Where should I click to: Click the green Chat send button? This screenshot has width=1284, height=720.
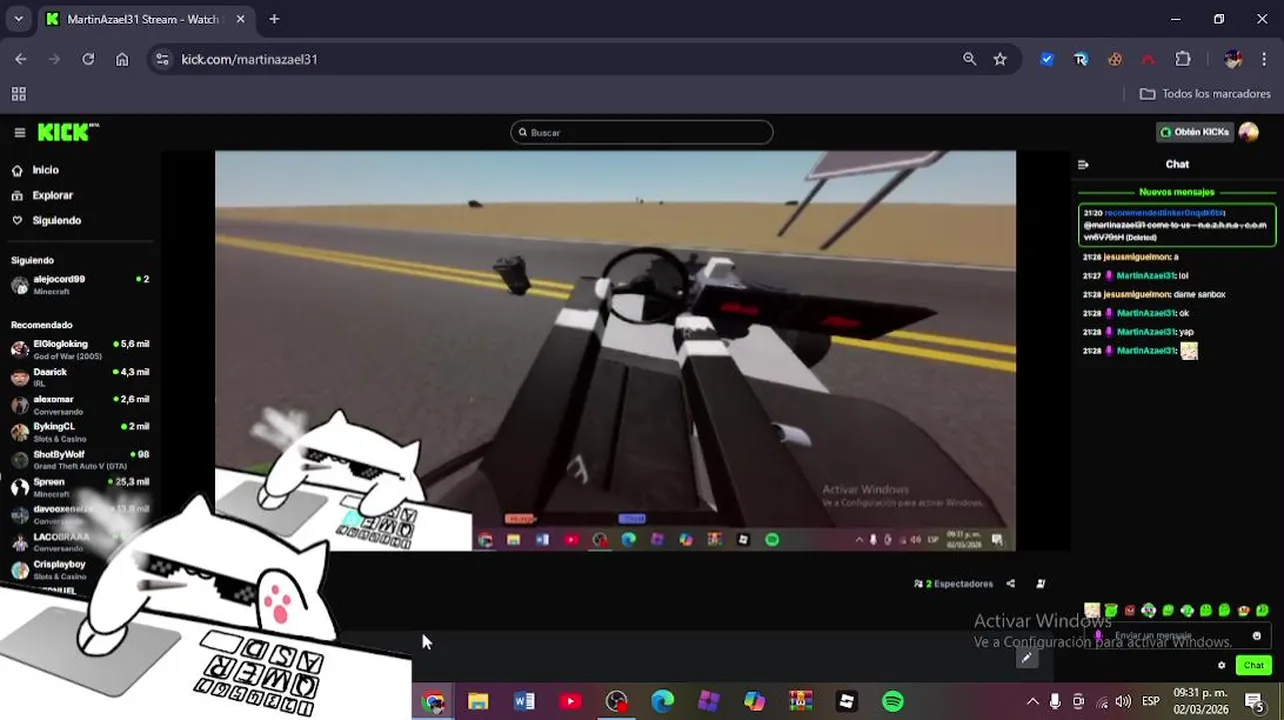(x=1253, y=665)
